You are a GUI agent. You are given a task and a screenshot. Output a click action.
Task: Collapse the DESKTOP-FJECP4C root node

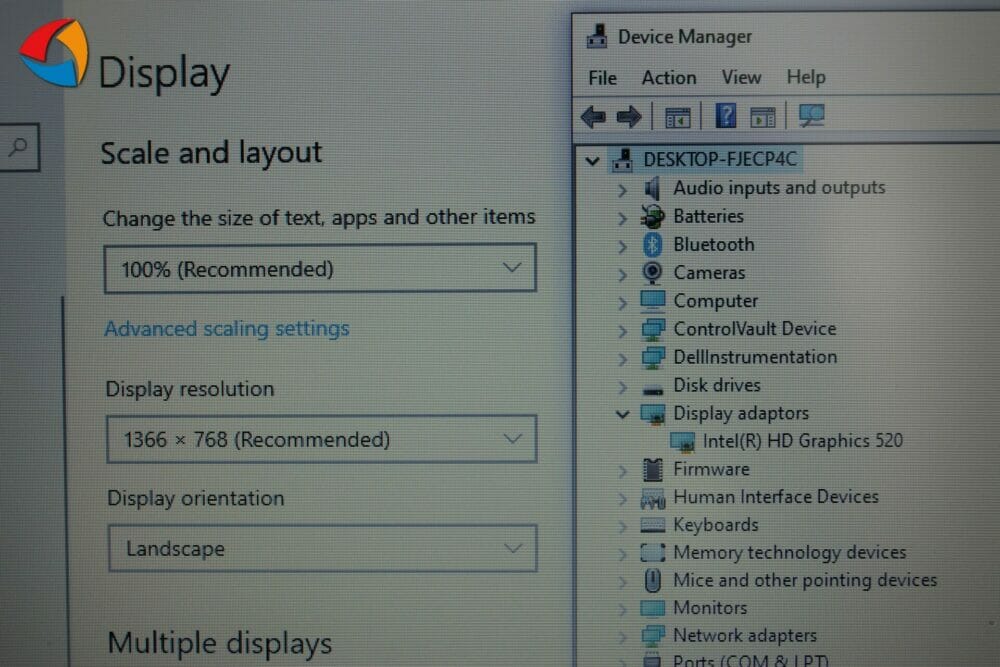point(592,161)
